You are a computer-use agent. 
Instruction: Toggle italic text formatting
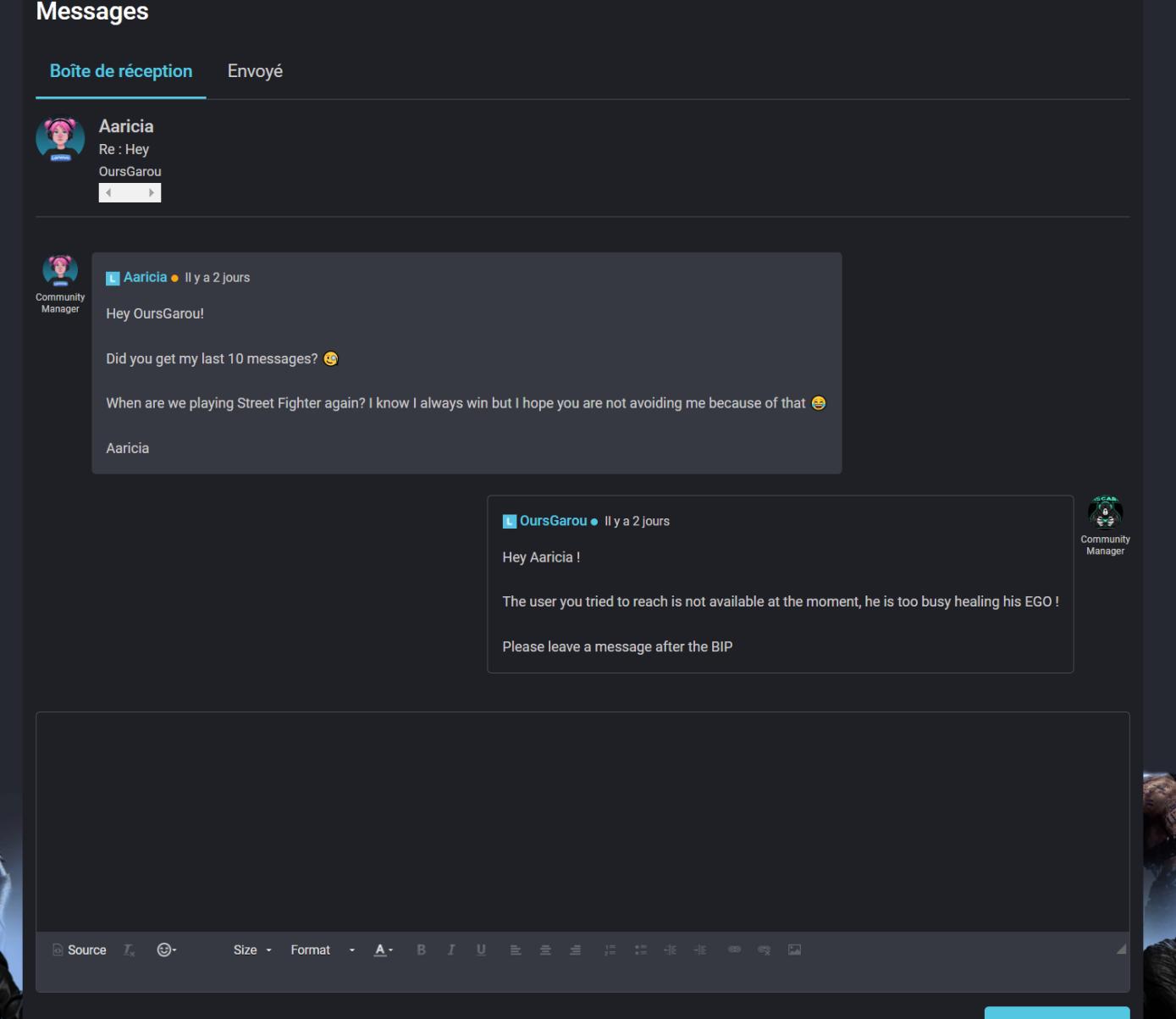(x=451, y=950)
